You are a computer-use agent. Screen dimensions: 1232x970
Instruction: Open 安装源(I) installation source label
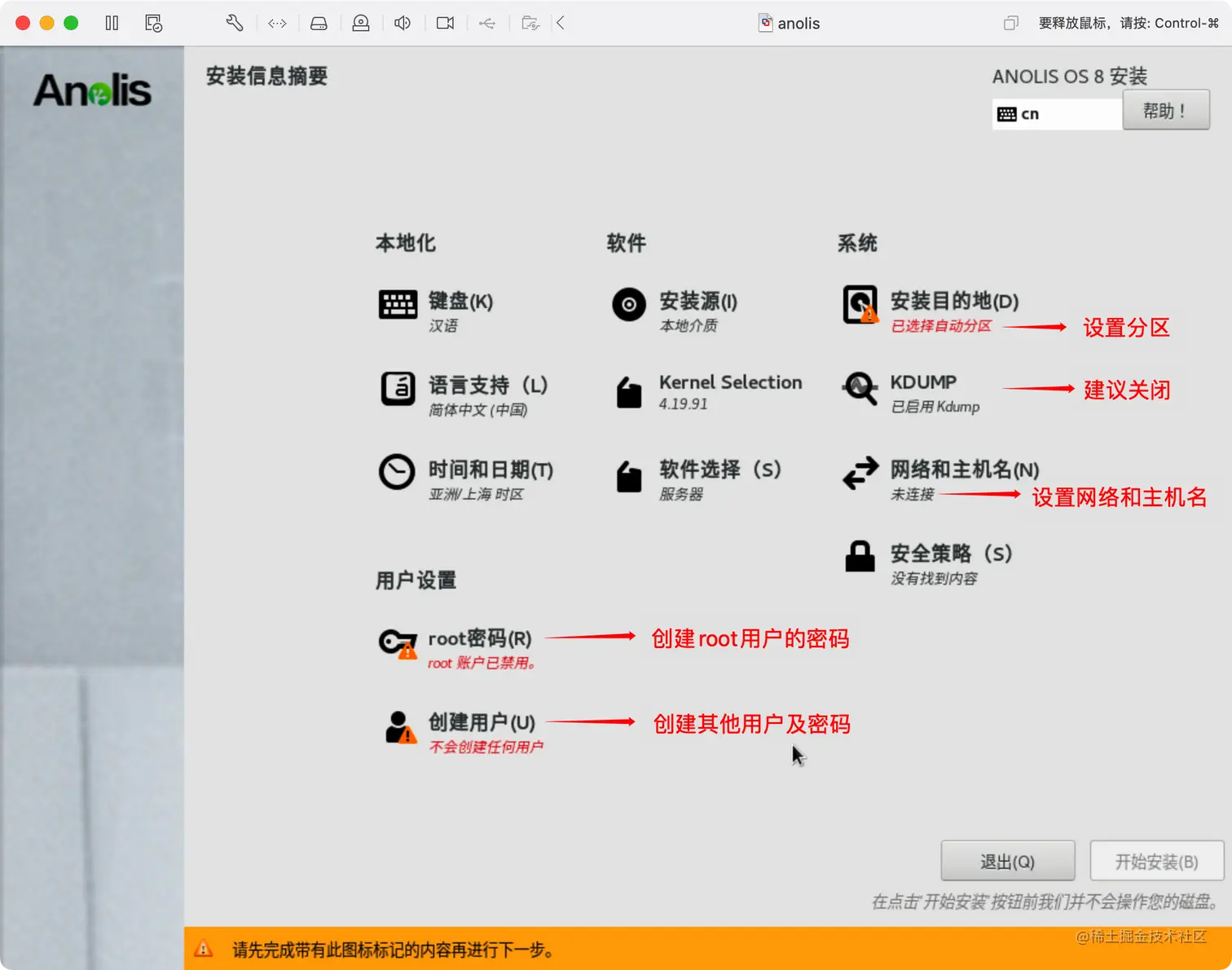698,301
